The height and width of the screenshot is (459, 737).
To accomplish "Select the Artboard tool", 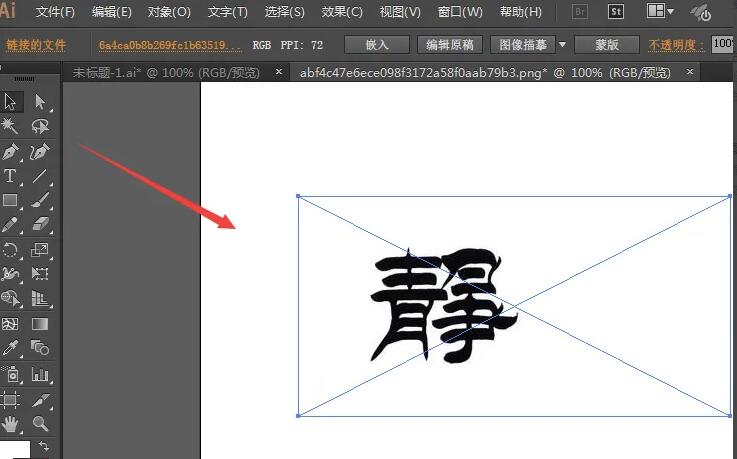I will coord(10,400).
